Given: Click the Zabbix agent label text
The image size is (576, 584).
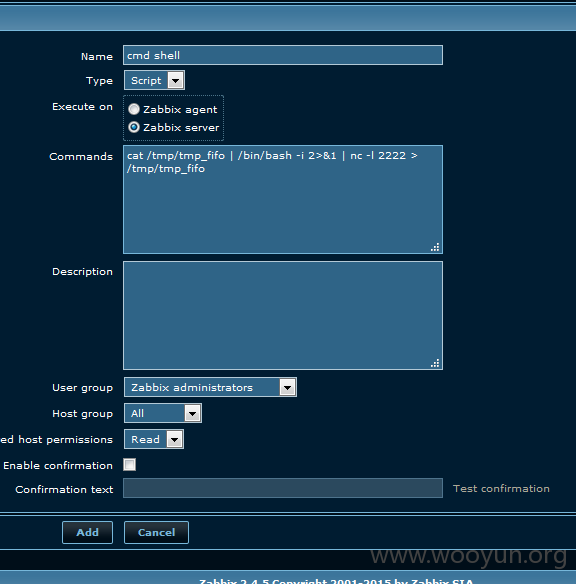Looking at the screenshot, I should tap(180, 110).
